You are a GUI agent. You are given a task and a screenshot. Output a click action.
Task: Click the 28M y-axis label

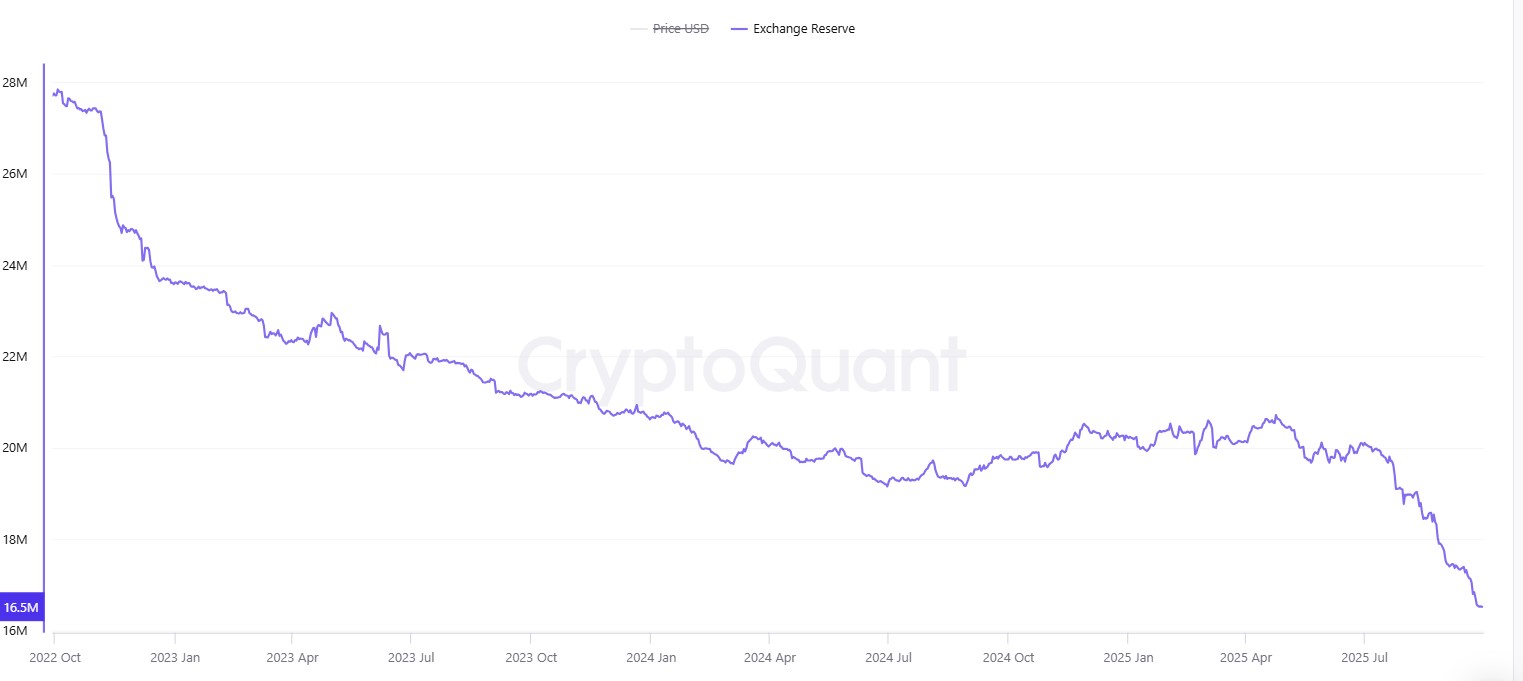coord(16,82)
